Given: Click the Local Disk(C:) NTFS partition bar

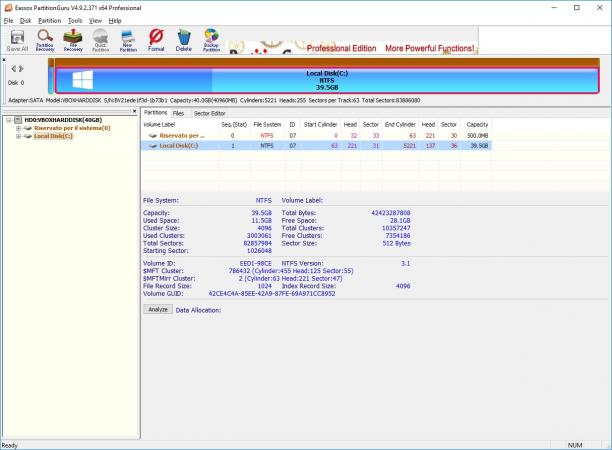Looking at the screenshot, I should 327,80.
